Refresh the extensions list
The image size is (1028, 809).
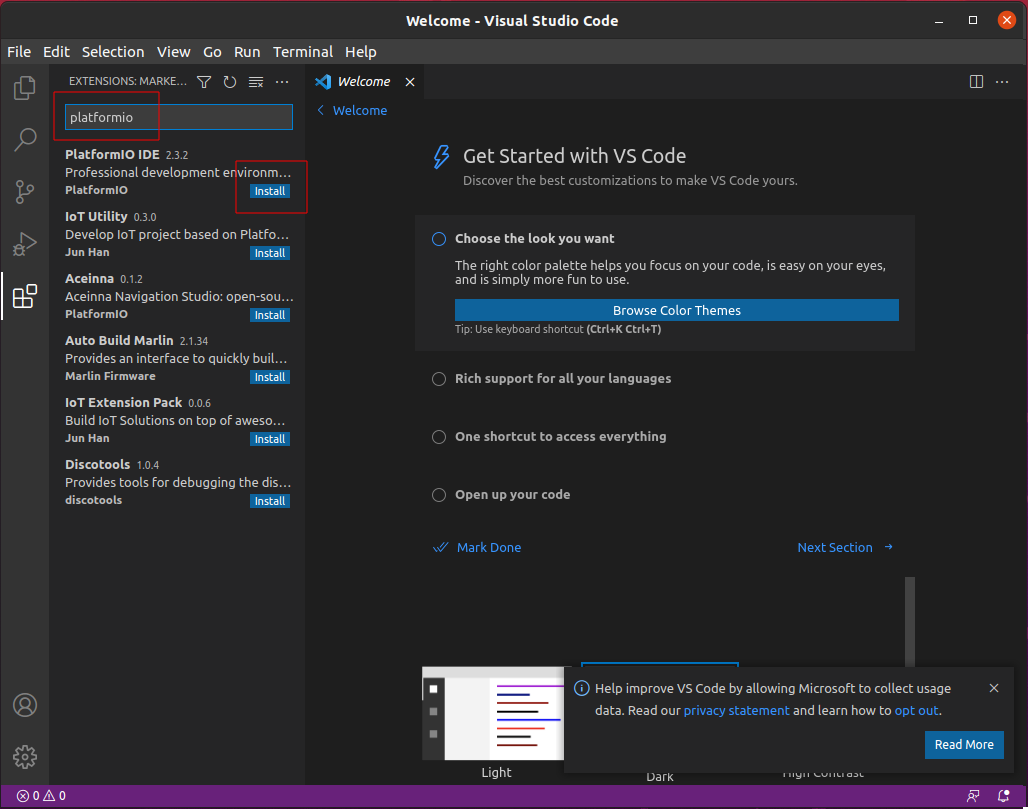click(229, 82)
